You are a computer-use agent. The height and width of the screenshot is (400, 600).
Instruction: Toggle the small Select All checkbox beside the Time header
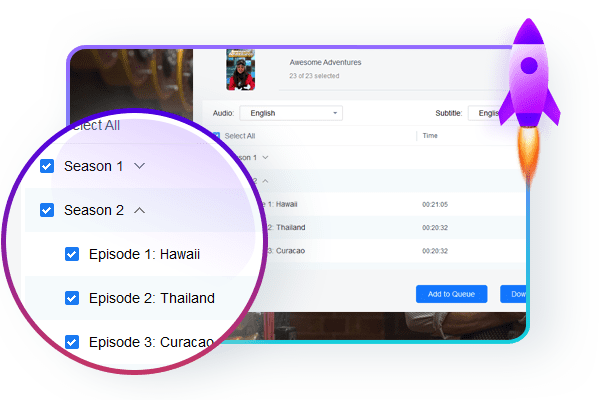point(217,136)
